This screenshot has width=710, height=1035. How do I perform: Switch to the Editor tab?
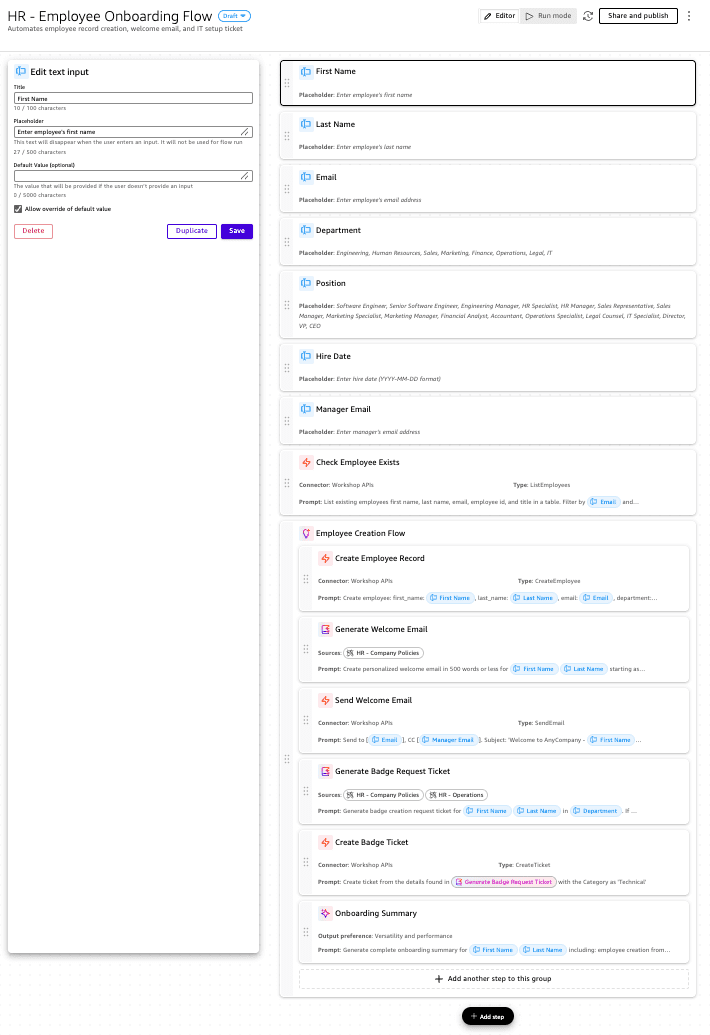[x=500, y=16]
